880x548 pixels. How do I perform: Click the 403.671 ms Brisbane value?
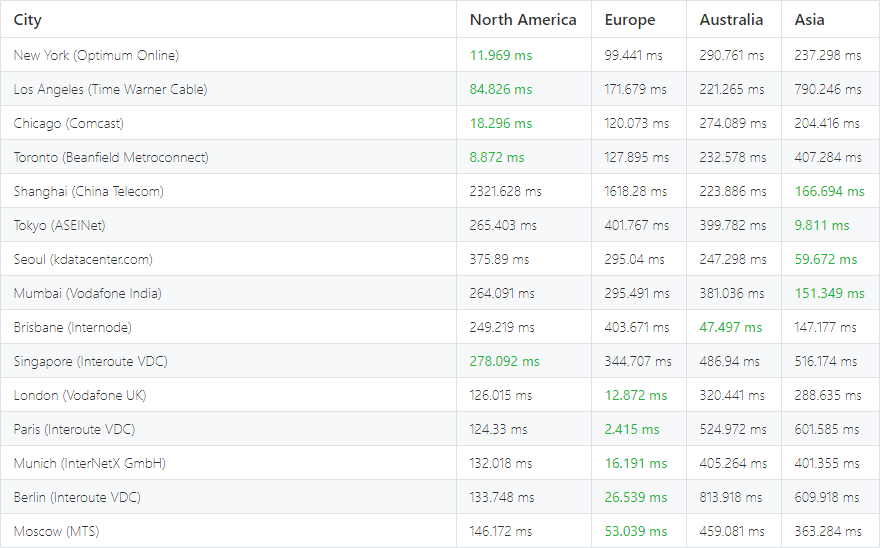point(636,327)
